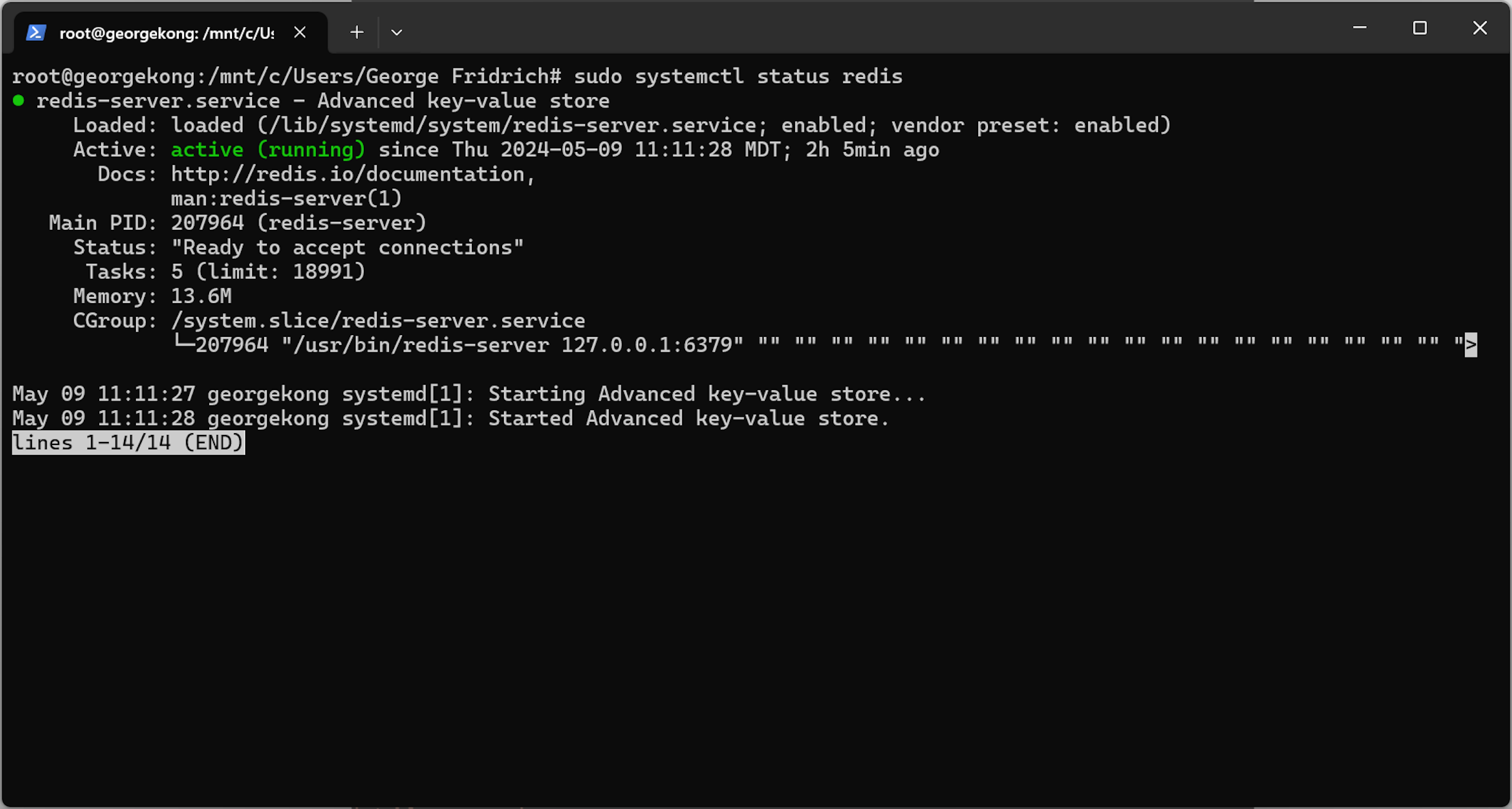Maximize the terminal window

pos(1420,28)
